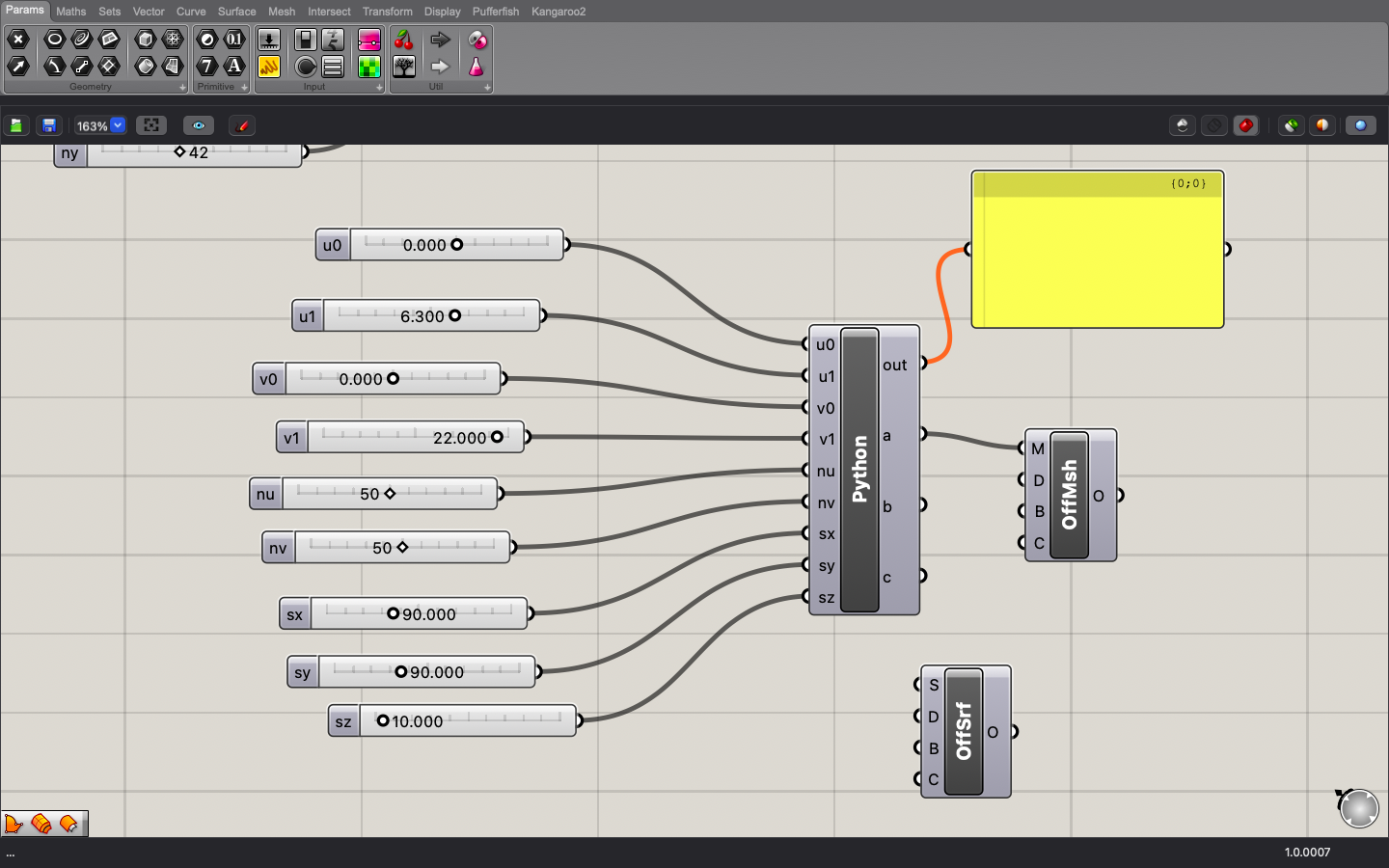
Task: Toggle the named views eye button
Action: click(199, 125)
